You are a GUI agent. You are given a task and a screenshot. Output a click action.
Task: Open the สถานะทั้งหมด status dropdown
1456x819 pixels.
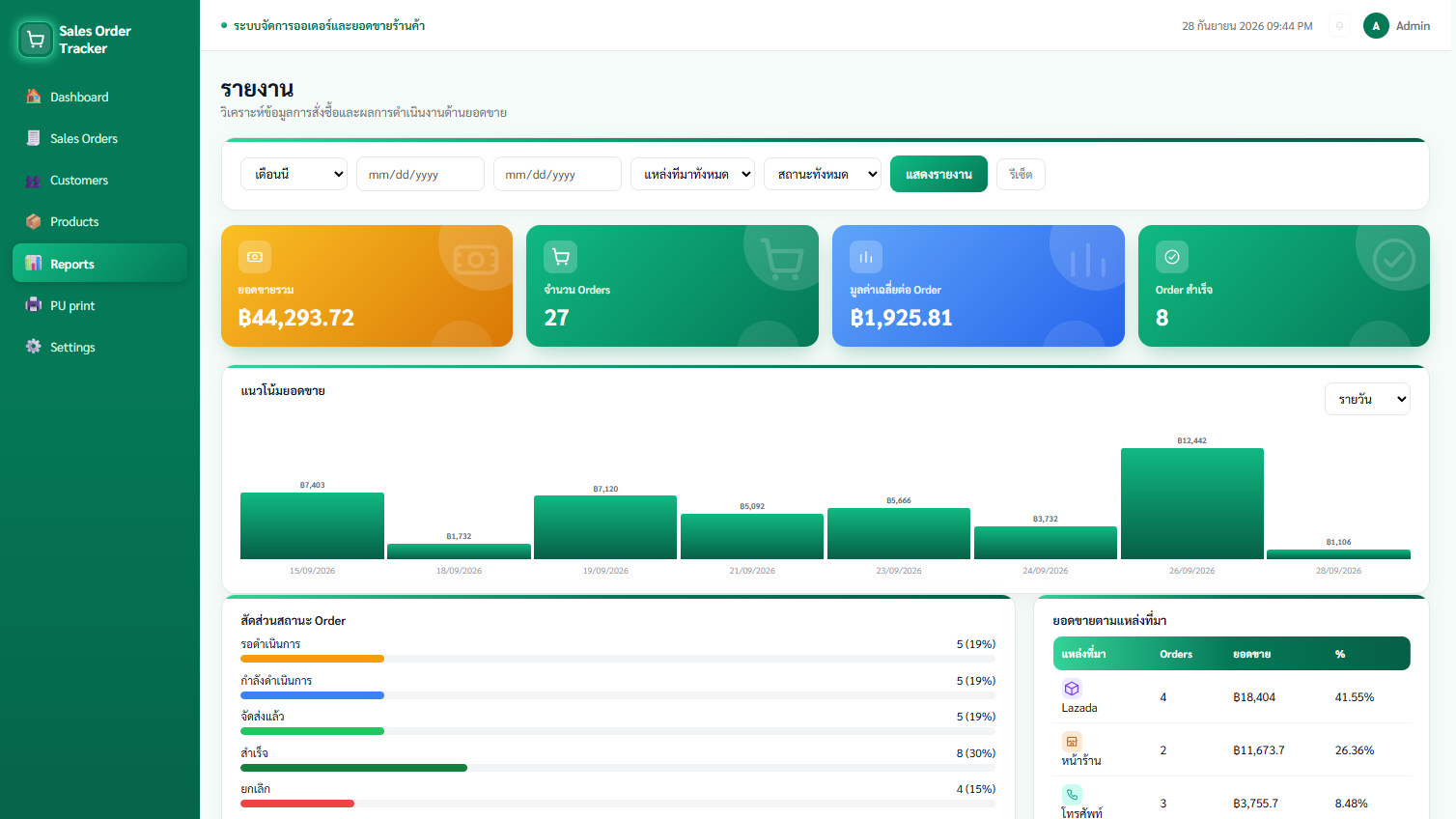click(823, 174)
